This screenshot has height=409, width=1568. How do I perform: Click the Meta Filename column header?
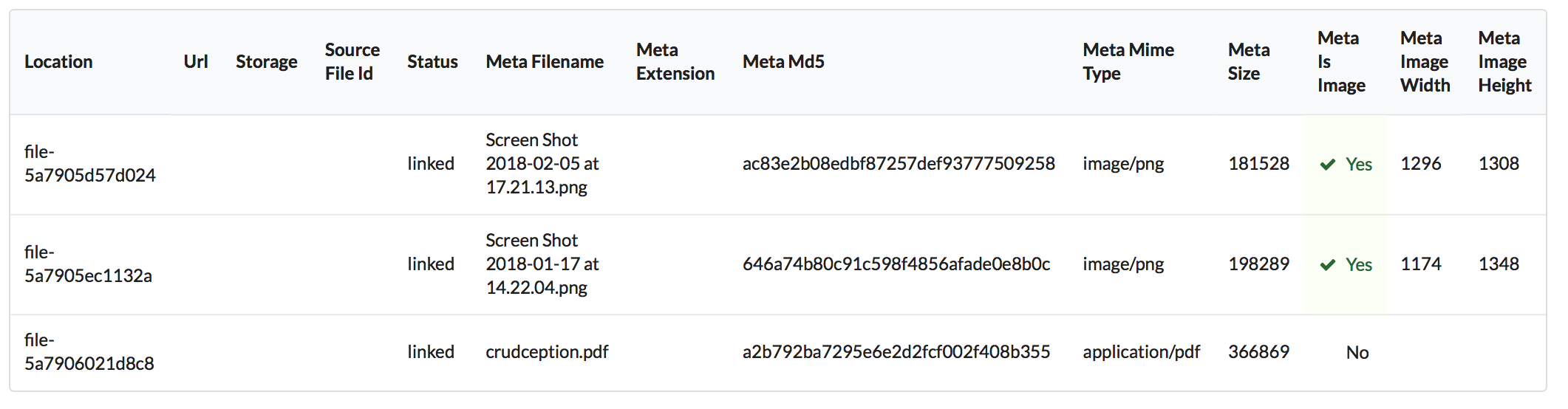click(x=545, y=62)
